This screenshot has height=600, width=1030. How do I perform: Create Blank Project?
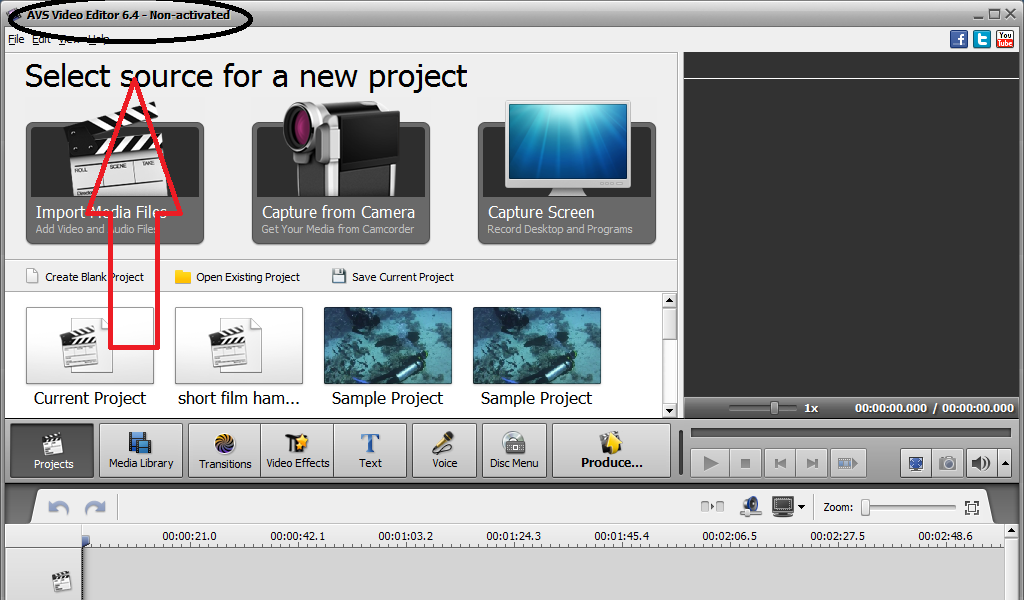click(85, 277)
